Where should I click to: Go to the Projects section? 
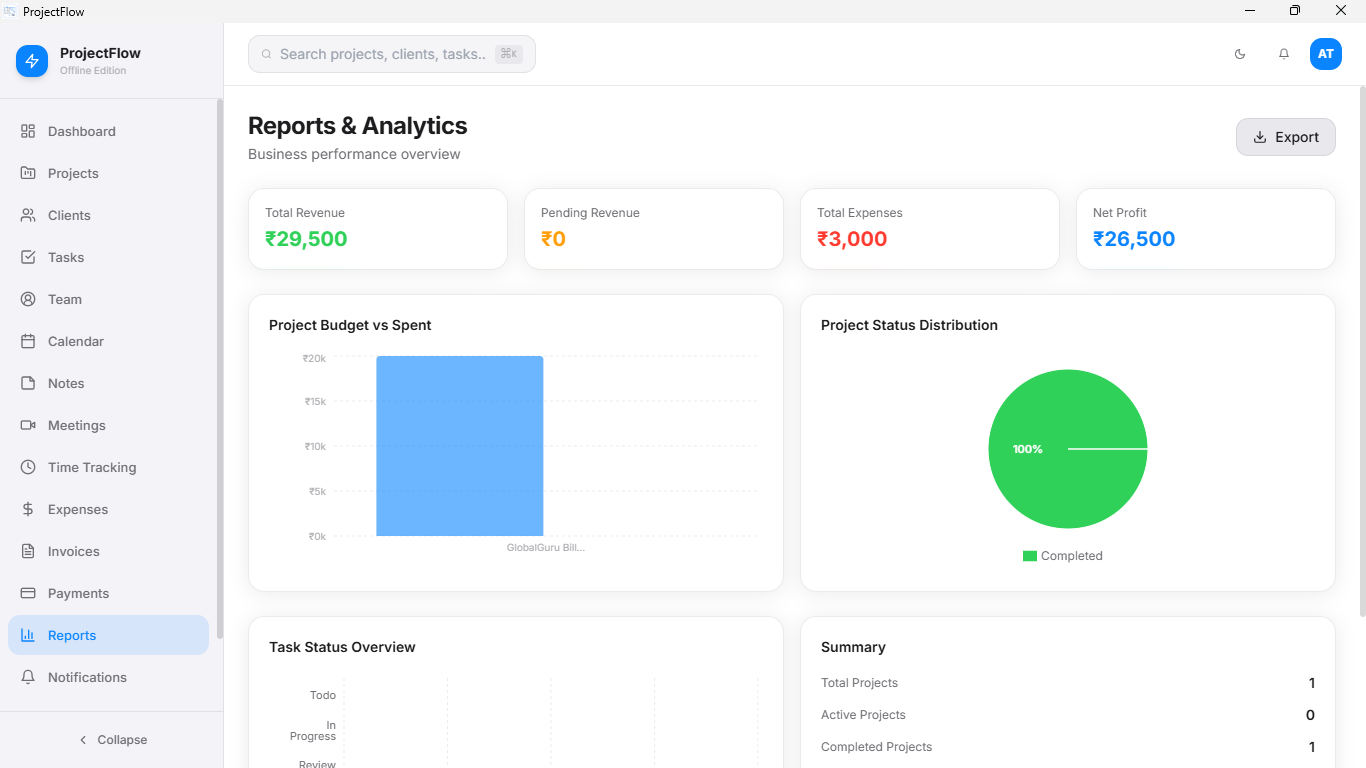pyautogui.click(x=109, y=173)
